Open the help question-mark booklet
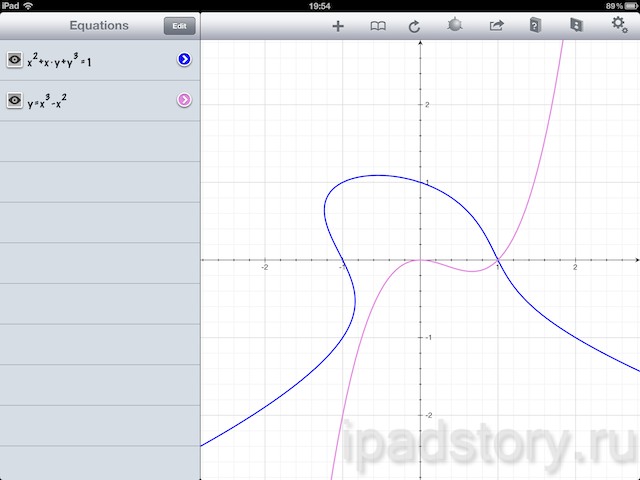The height and width of the screenshot is (480, 640). [x=535, y=25]
